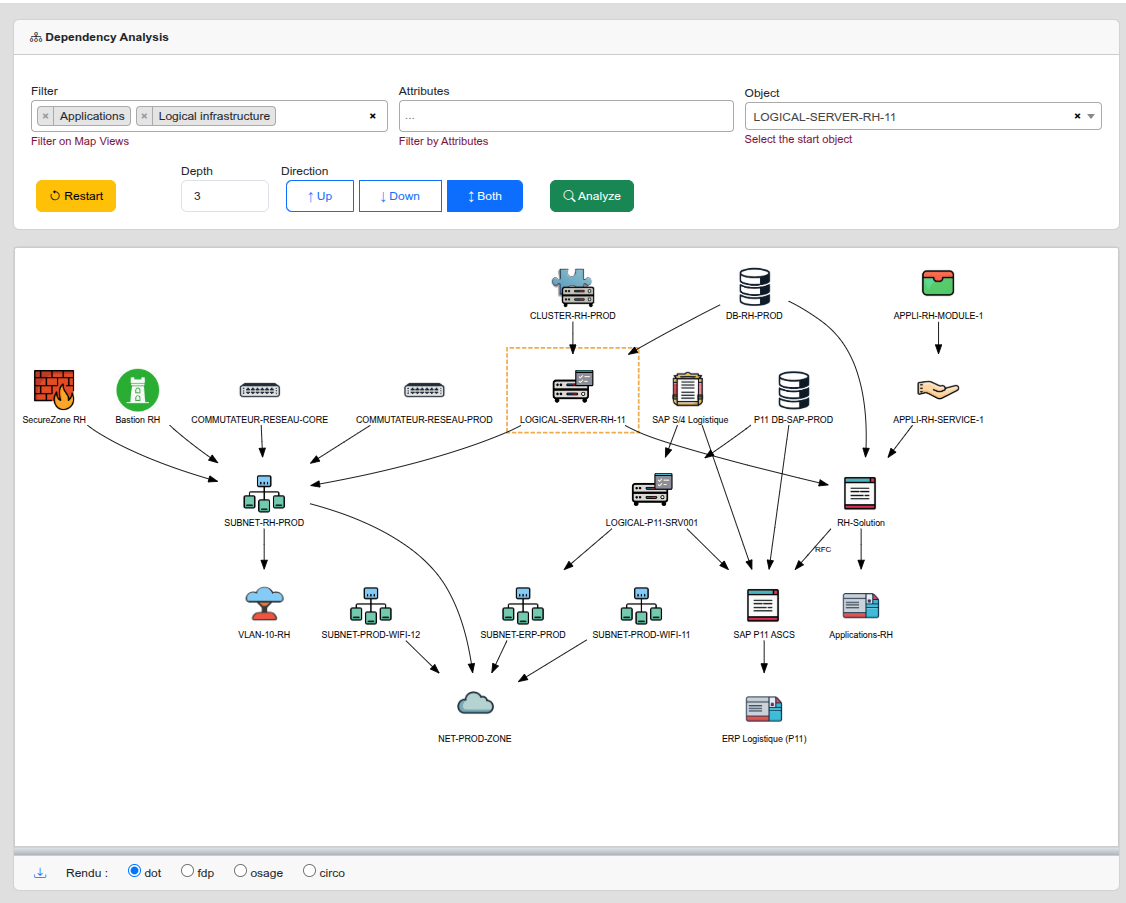Image resolution: width=1126 pixels, height=903 pixels.
Task: Remove the Applications filter tag
Action: (x=46, y=116)
